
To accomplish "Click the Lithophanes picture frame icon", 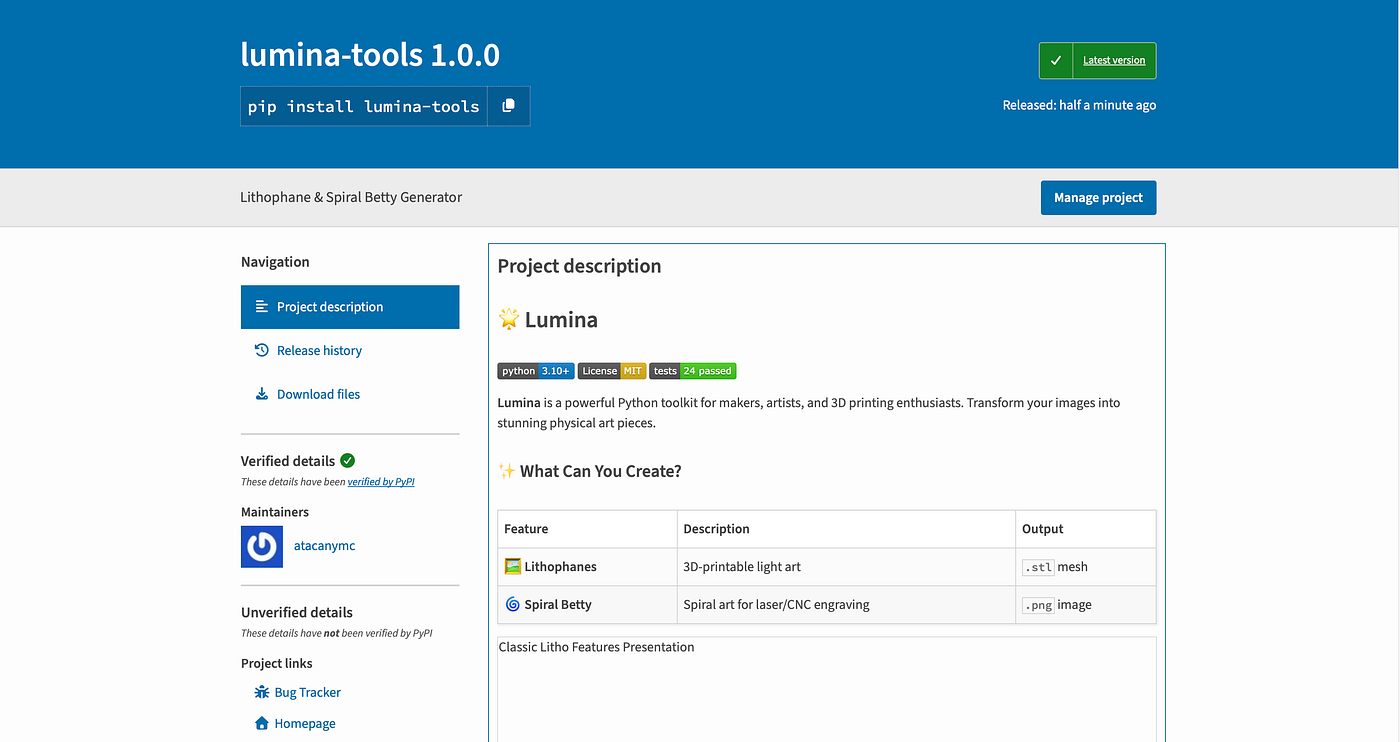I will point(513,566).
